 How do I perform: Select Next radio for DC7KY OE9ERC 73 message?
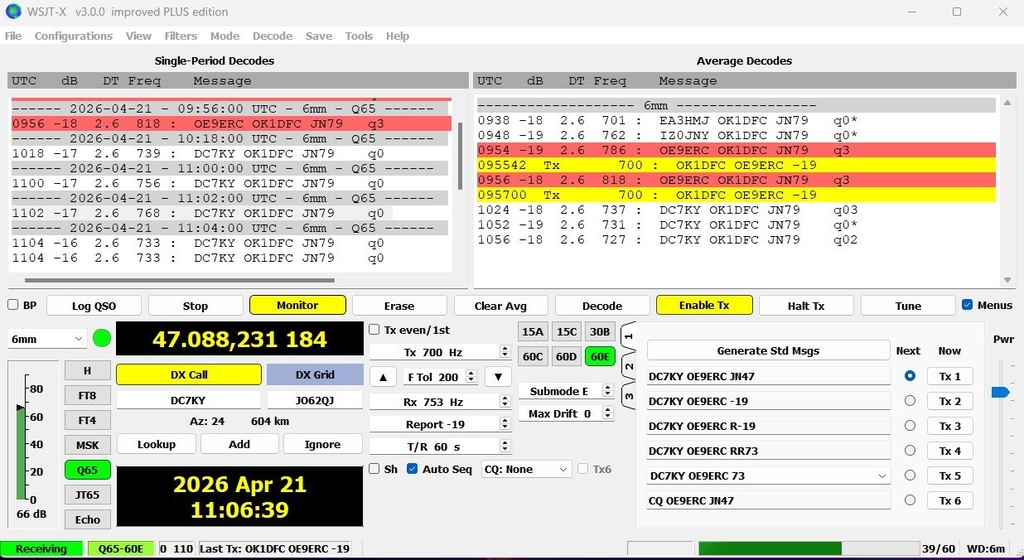[x=910, y=475]
